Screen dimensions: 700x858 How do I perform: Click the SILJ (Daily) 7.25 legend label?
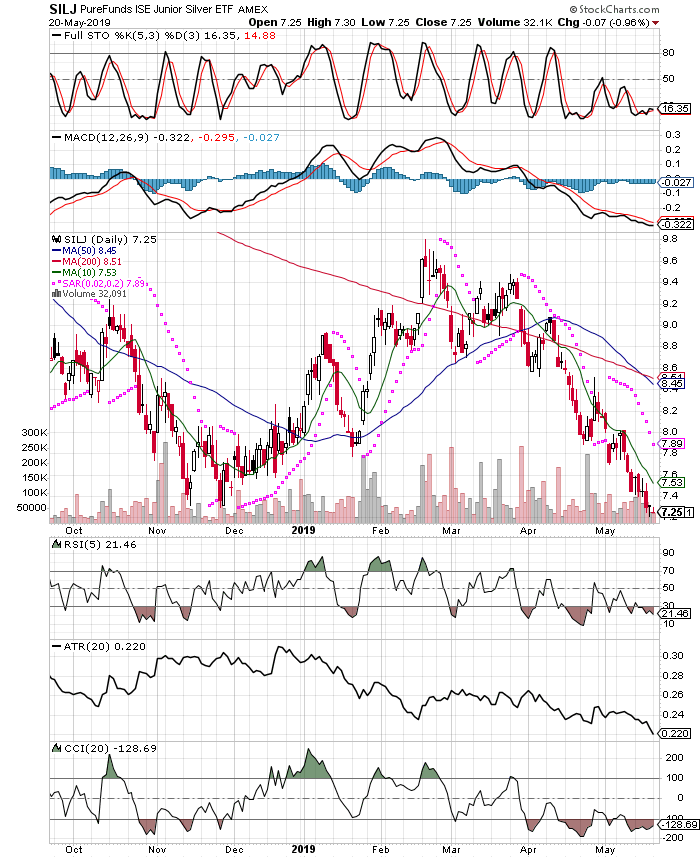[x=111, y=239]
